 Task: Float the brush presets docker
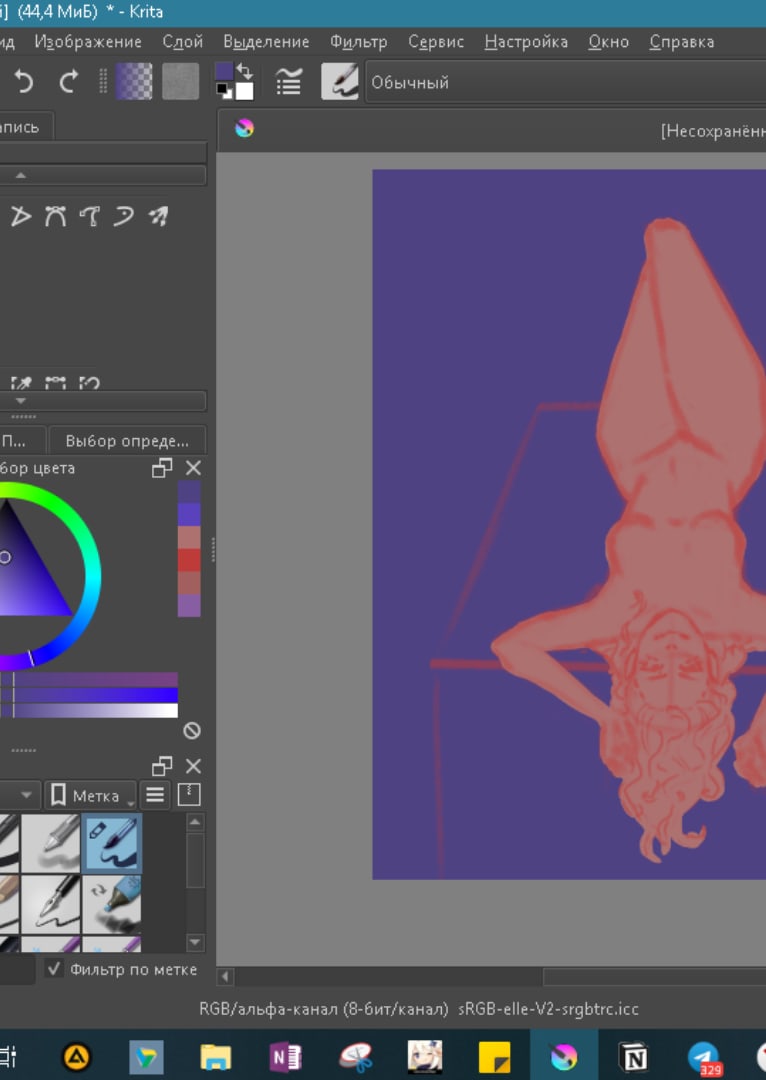click(163, 766)
